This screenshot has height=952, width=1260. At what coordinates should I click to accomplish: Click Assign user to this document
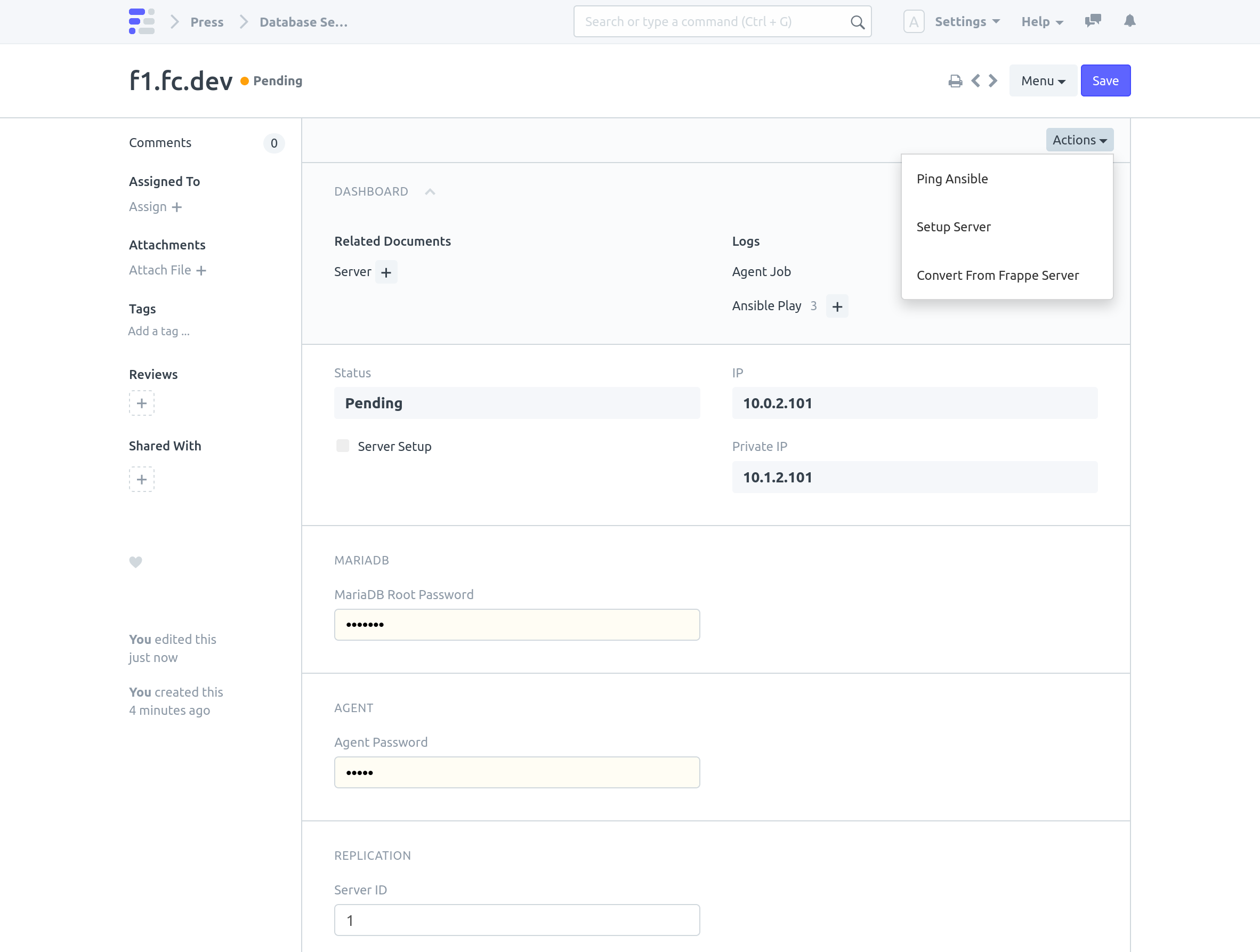click(155, 207)
